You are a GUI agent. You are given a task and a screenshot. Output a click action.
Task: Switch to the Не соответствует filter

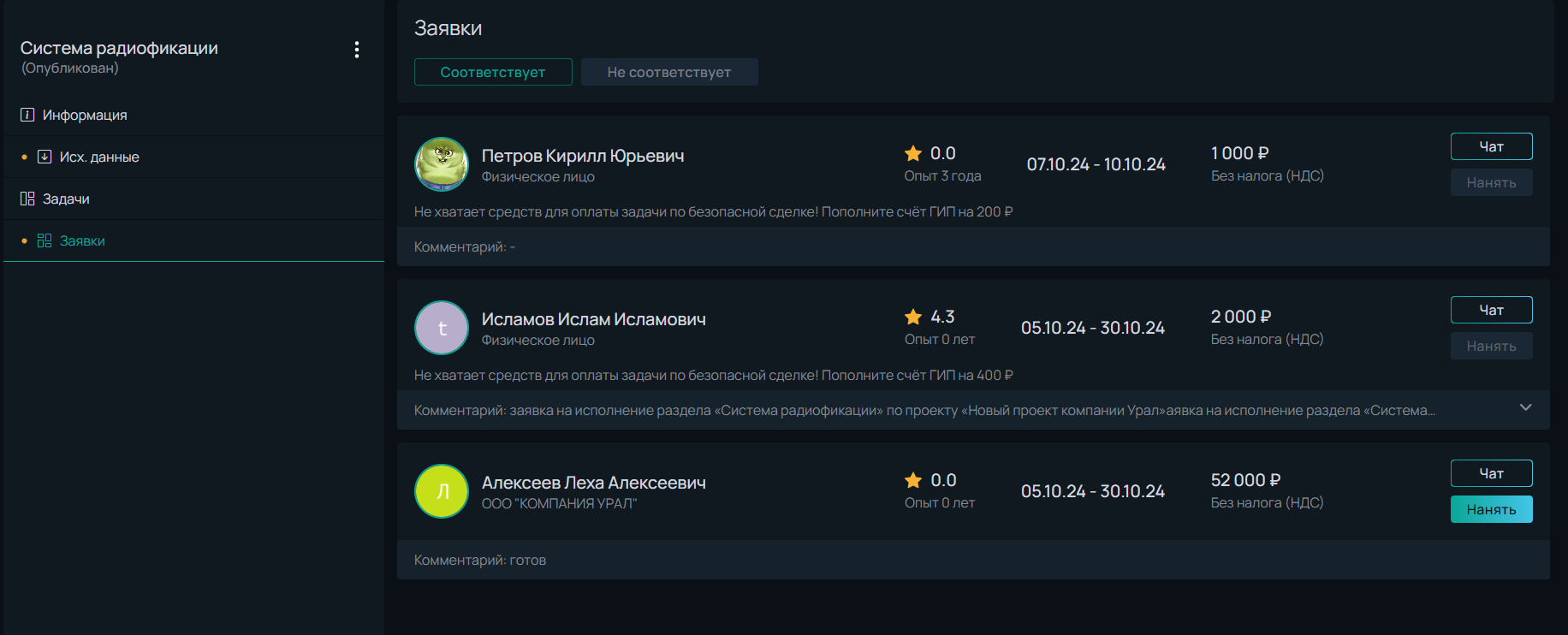pyautogui.click(x=669, y=72)
